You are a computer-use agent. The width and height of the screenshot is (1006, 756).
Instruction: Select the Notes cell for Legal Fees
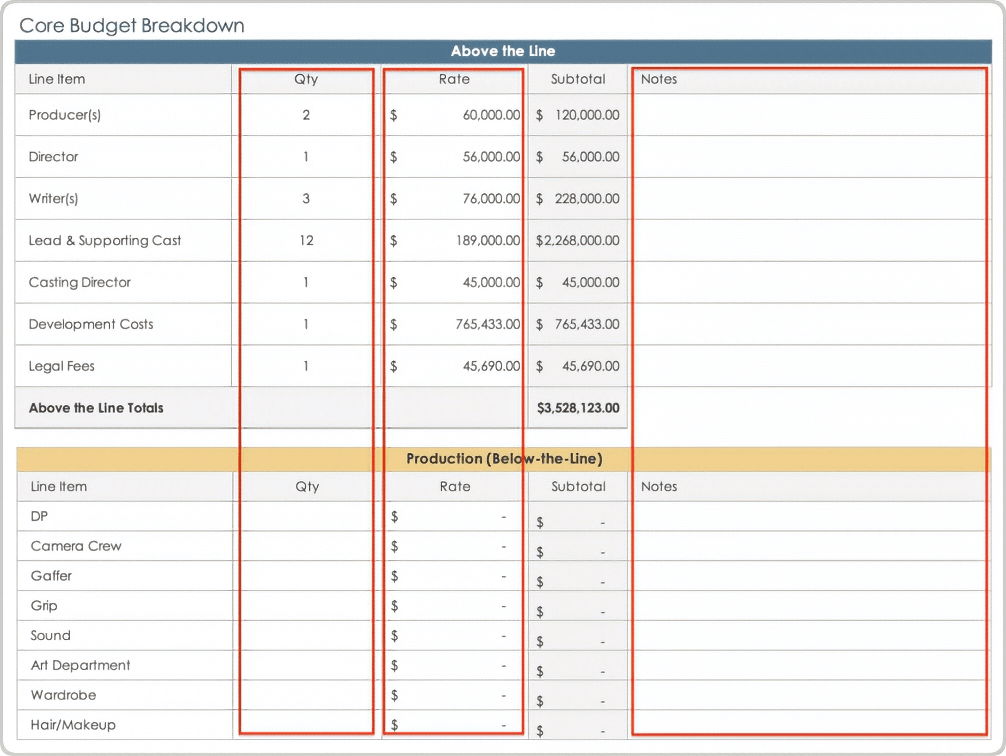point(810,367)
